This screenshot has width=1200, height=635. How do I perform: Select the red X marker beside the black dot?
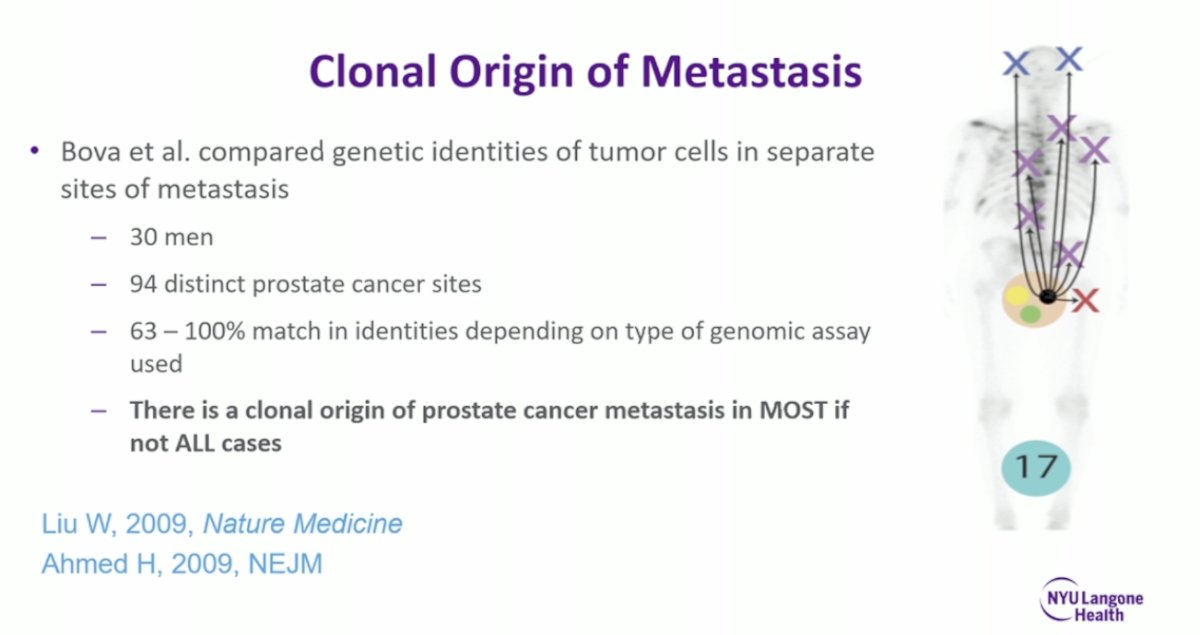tap(1085, 299)
